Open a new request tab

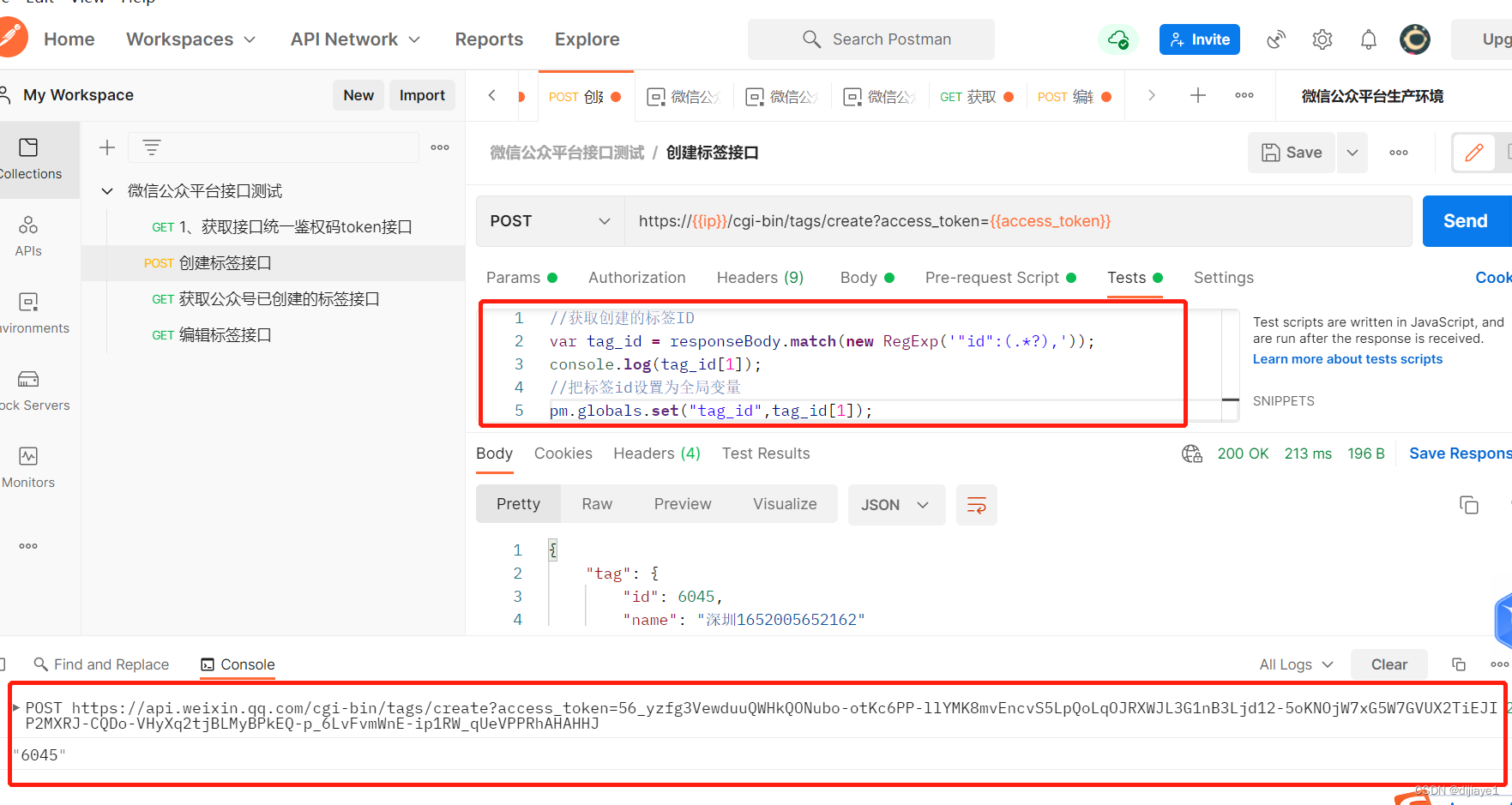click(1198, 95)
